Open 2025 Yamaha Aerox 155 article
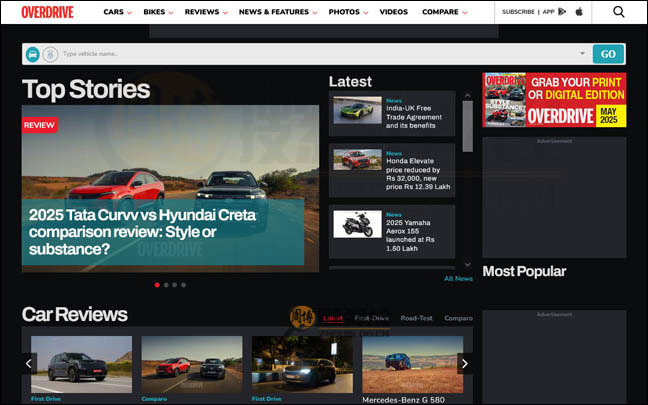648x405 pixels. [x=410, y=236]
